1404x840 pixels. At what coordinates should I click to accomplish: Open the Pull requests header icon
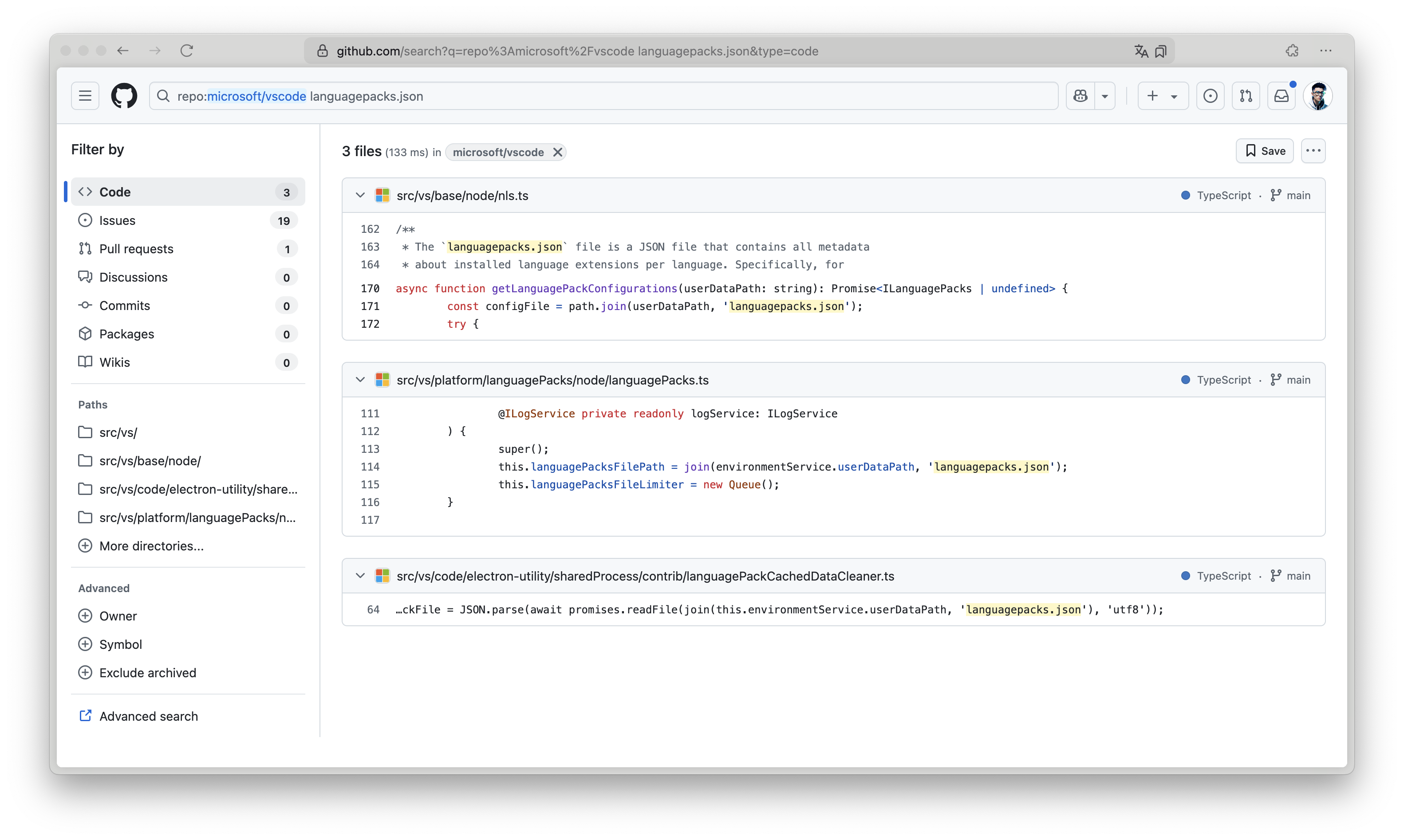coord(1246,96)
